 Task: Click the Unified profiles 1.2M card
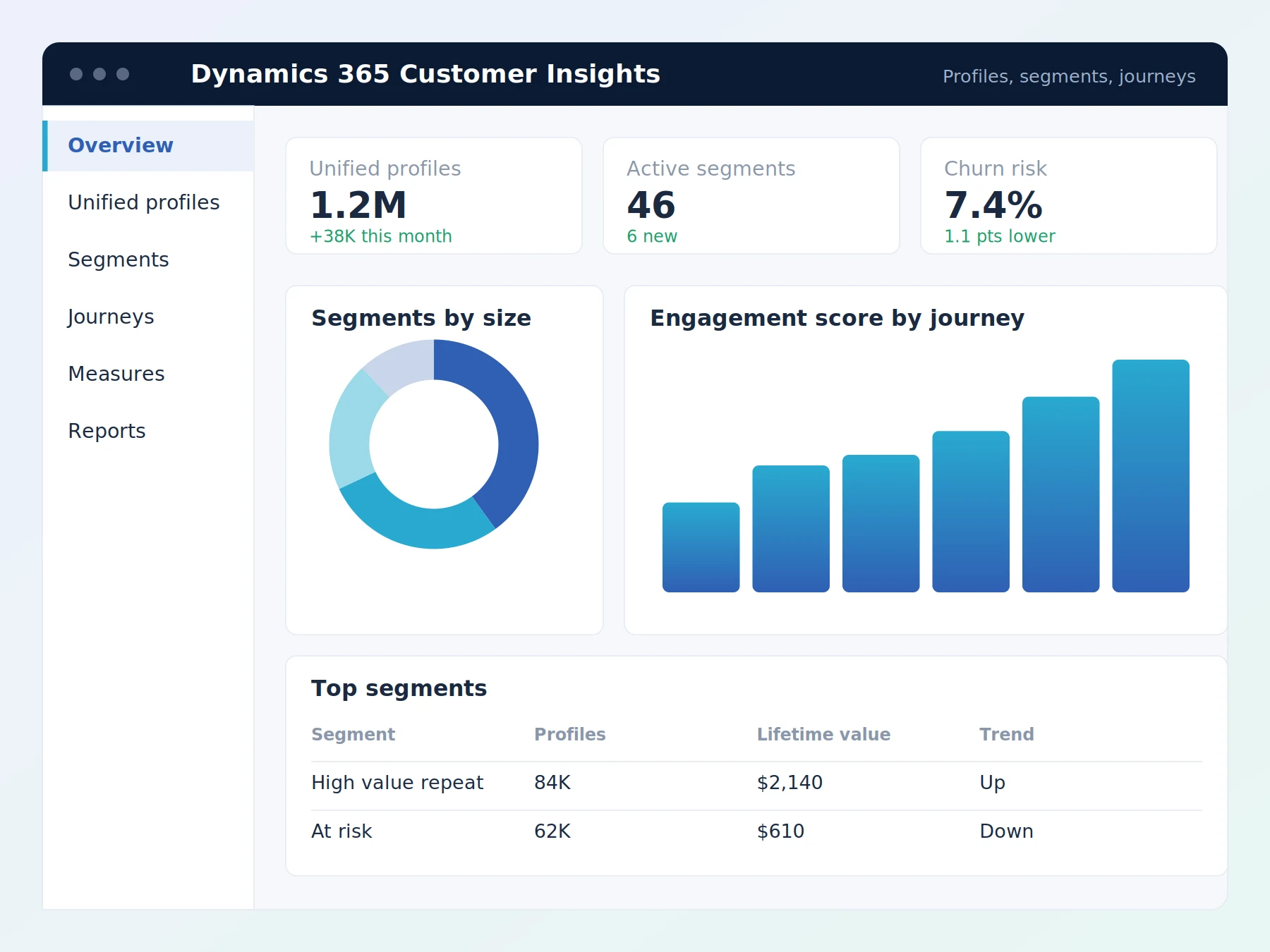point(434,195)
